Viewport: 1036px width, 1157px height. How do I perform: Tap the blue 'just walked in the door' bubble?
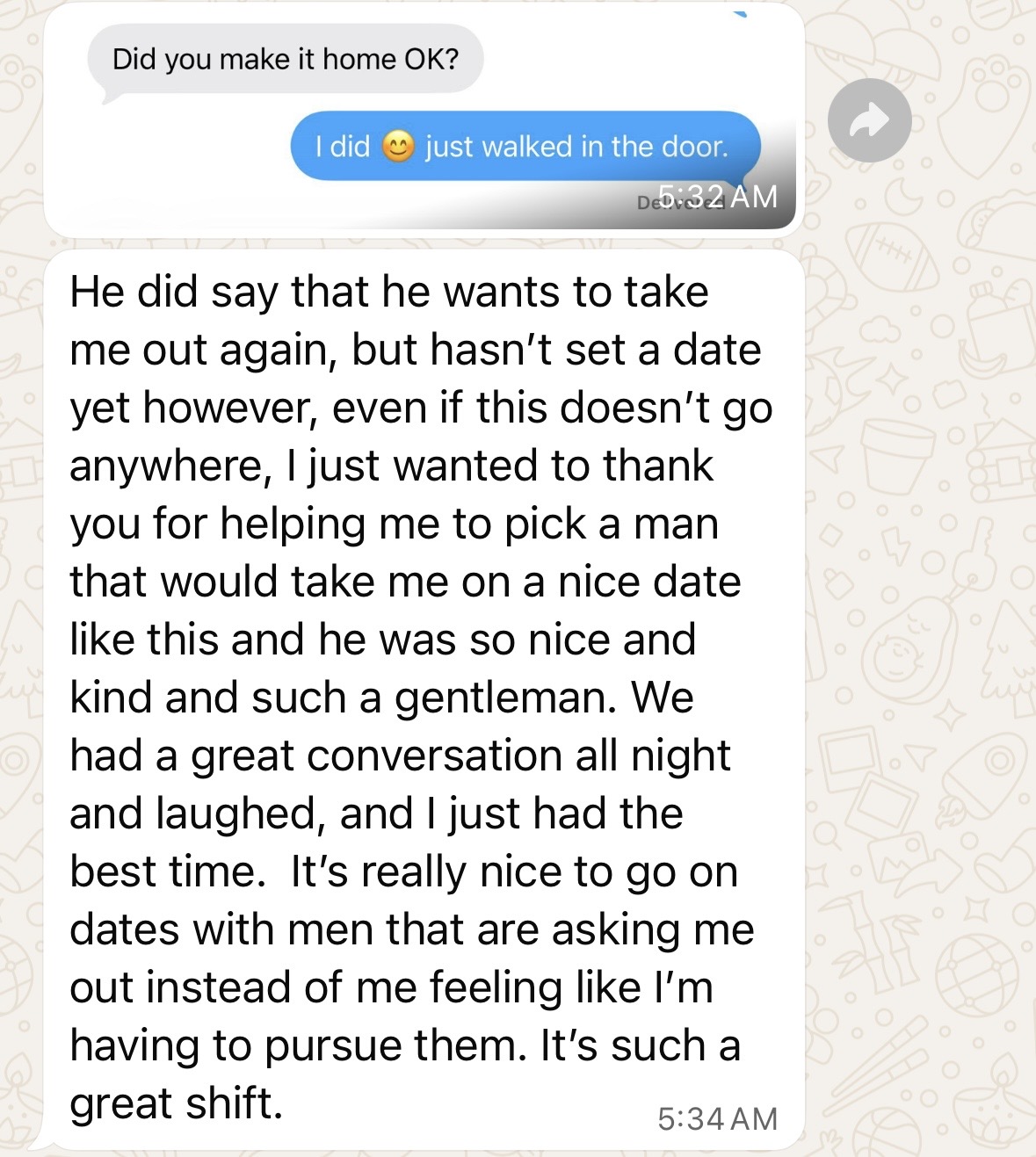click(x=525, y=146)
